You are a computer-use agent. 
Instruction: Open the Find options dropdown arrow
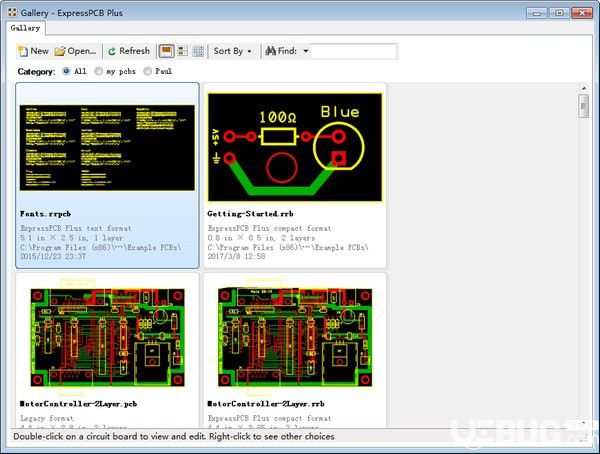click(306, 51)
